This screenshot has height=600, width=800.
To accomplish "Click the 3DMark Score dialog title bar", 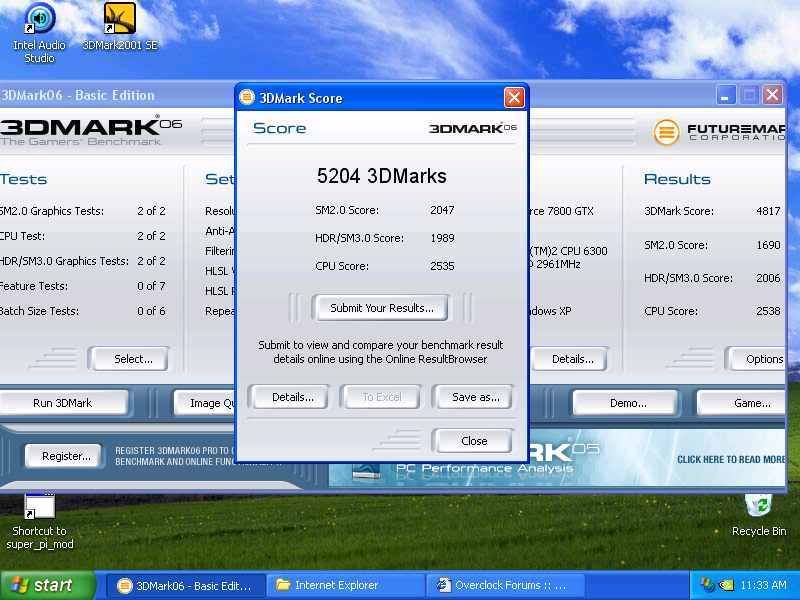I will click(x=382, y=97).
